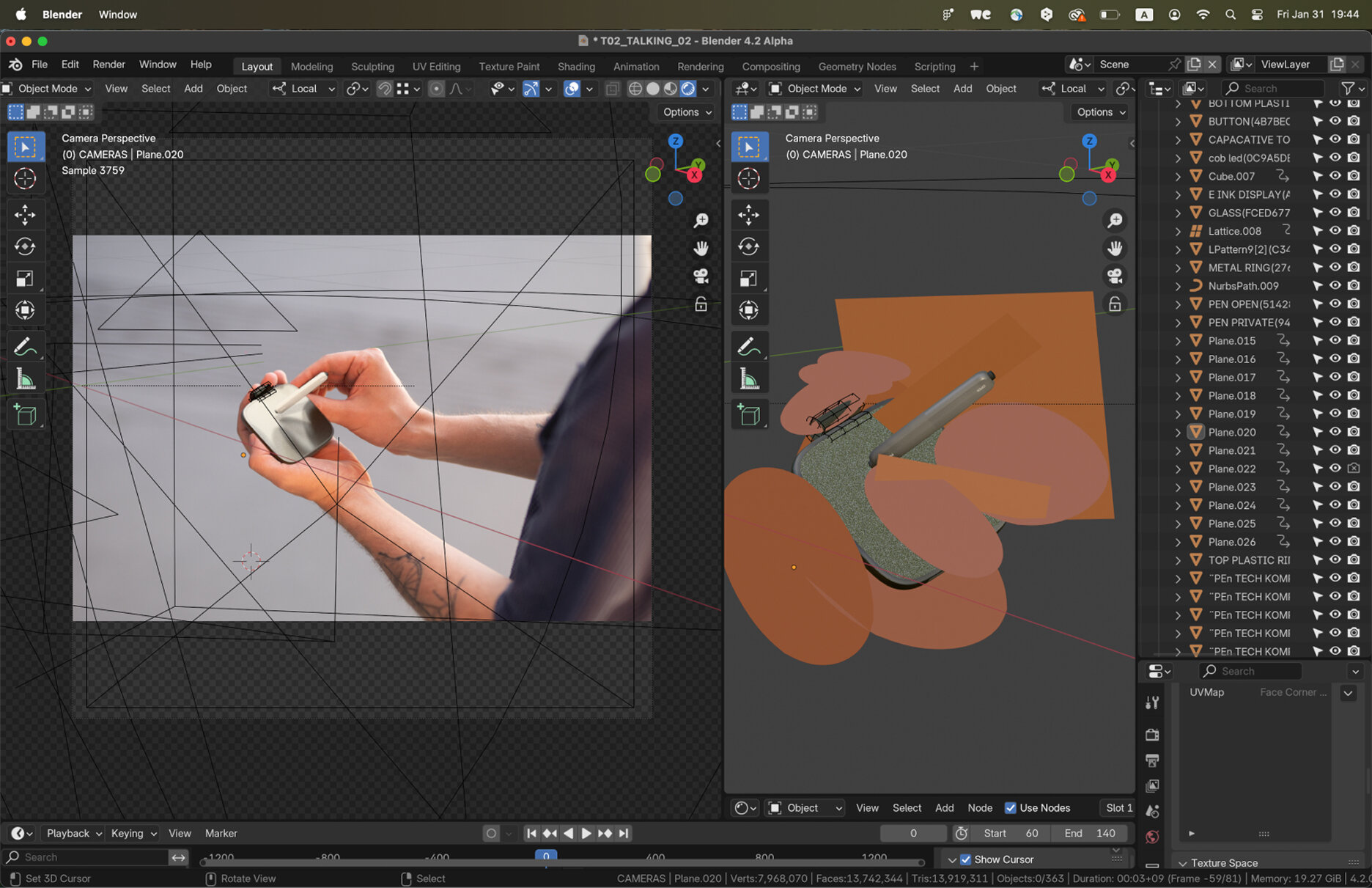The width and height of the screenshot is (1372, 888).
Task: Click the zoom magnifier in right viewport
Action: click(x=1115, y=221)
